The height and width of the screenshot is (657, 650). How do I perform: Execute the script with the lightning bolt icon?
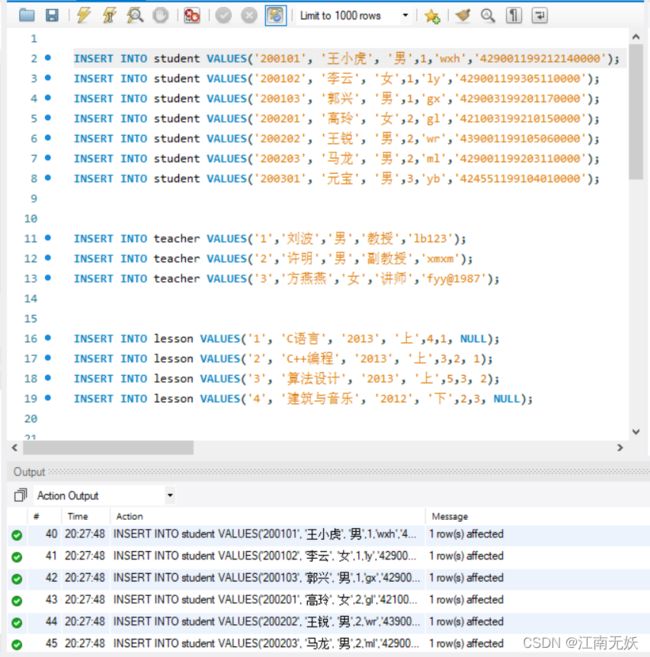tap(83, 16)
